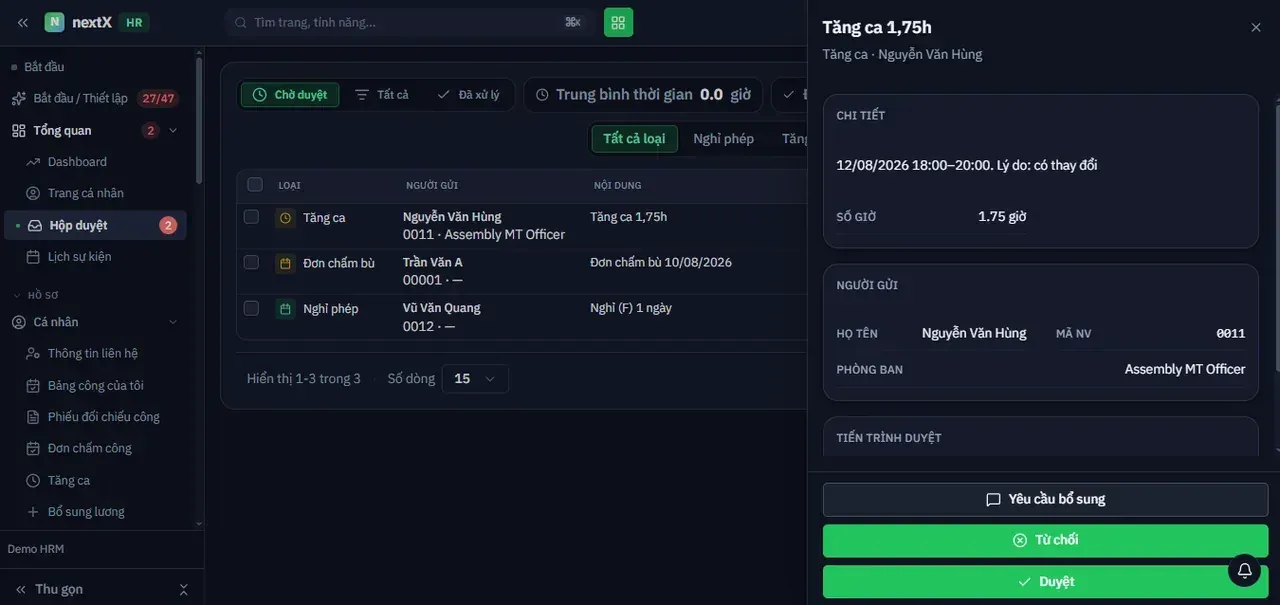This screenshot has height=605, width=1280.
Task: Expand the Tổng quan section chevron
Action: [x=173, y=130]
